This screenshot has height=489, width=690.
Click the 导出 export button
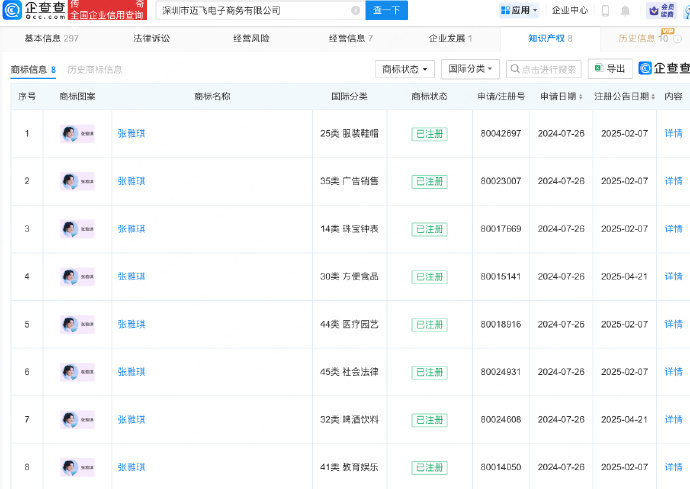point(610,69)
